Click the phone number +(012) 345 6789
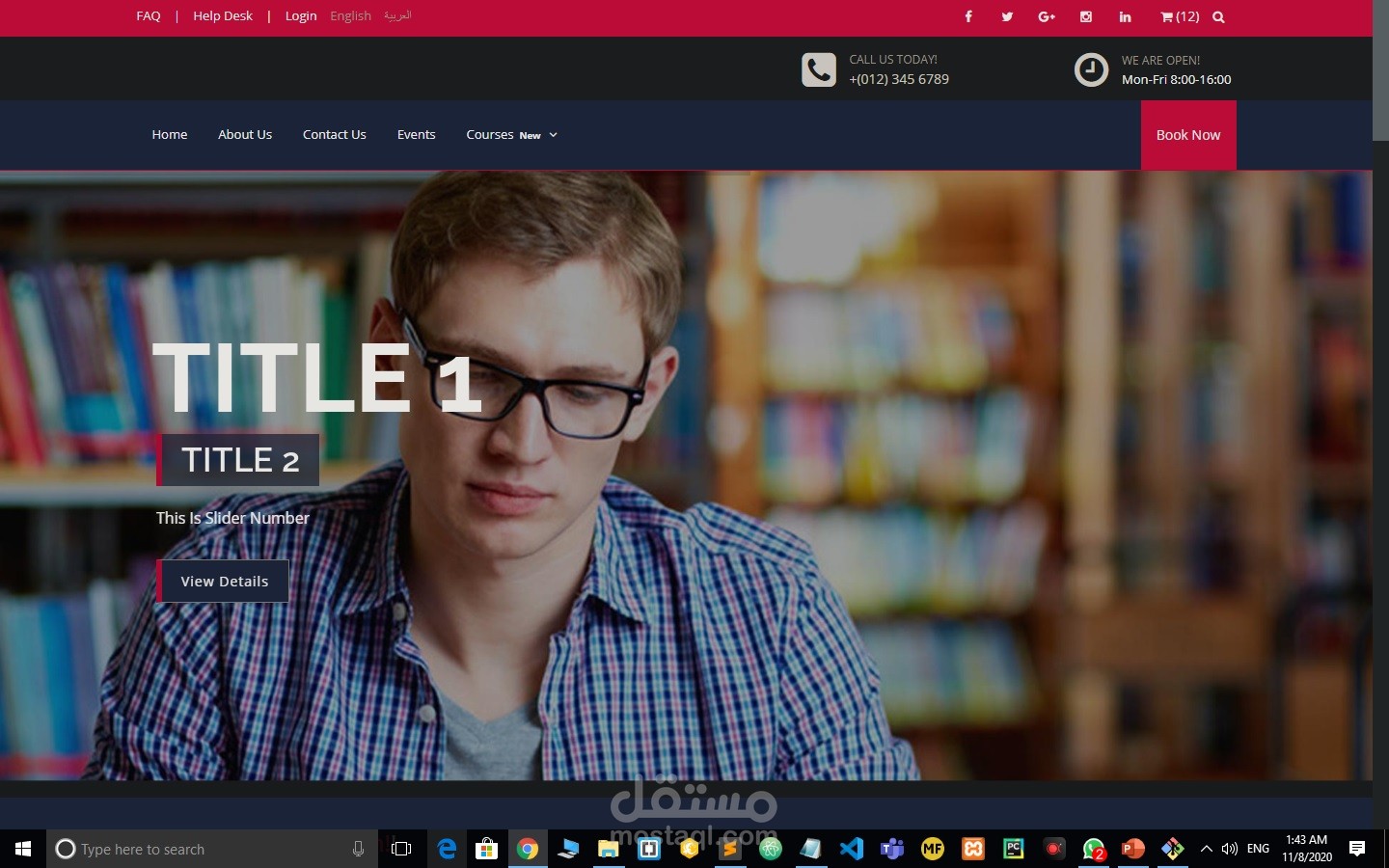This screenshot has width=1389, height=868. pos(899,79)
